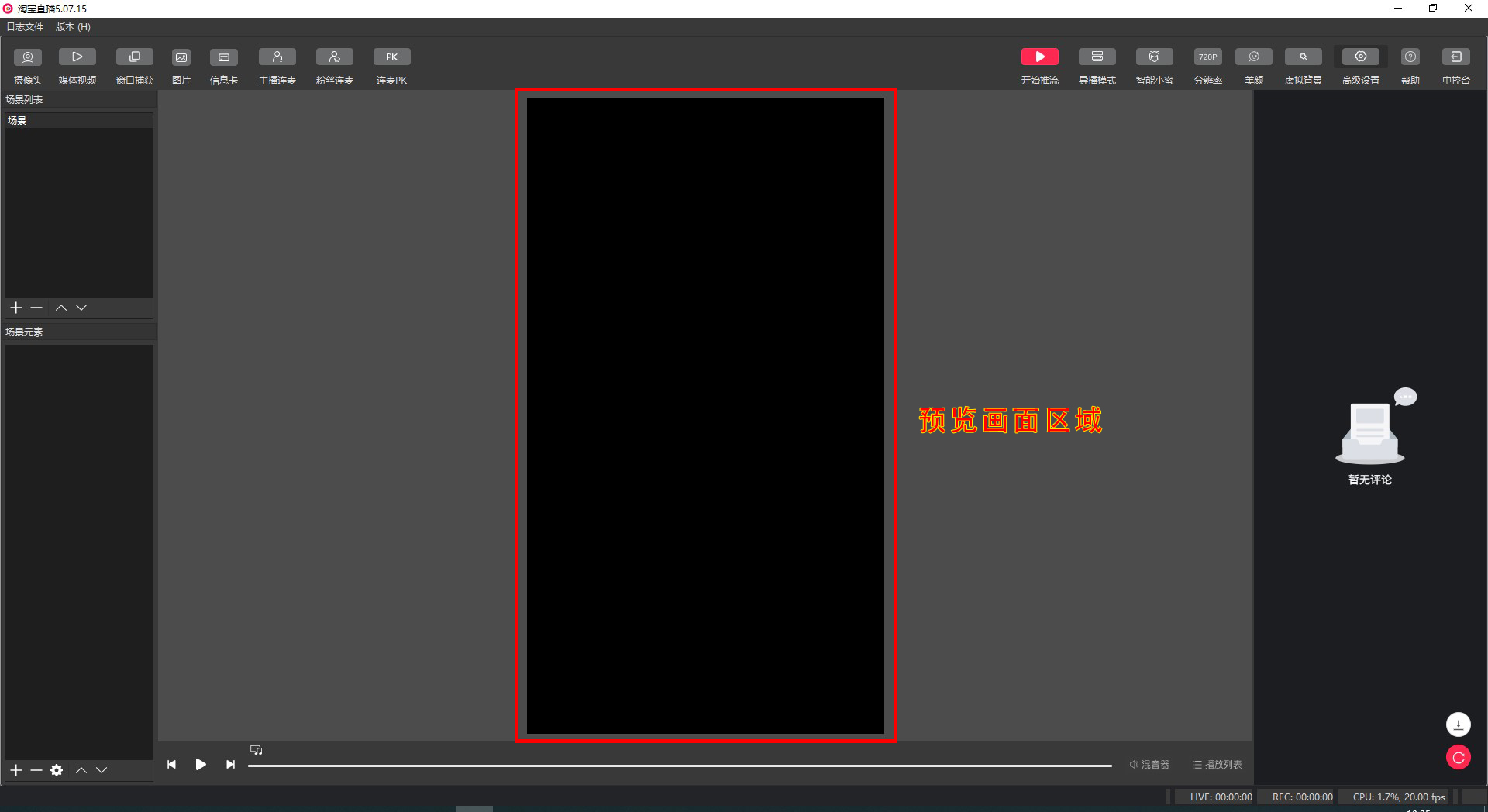This screenshot has height=812, width=1488.
Task: Move scene down in 场景列表
Action: (81, 308)
